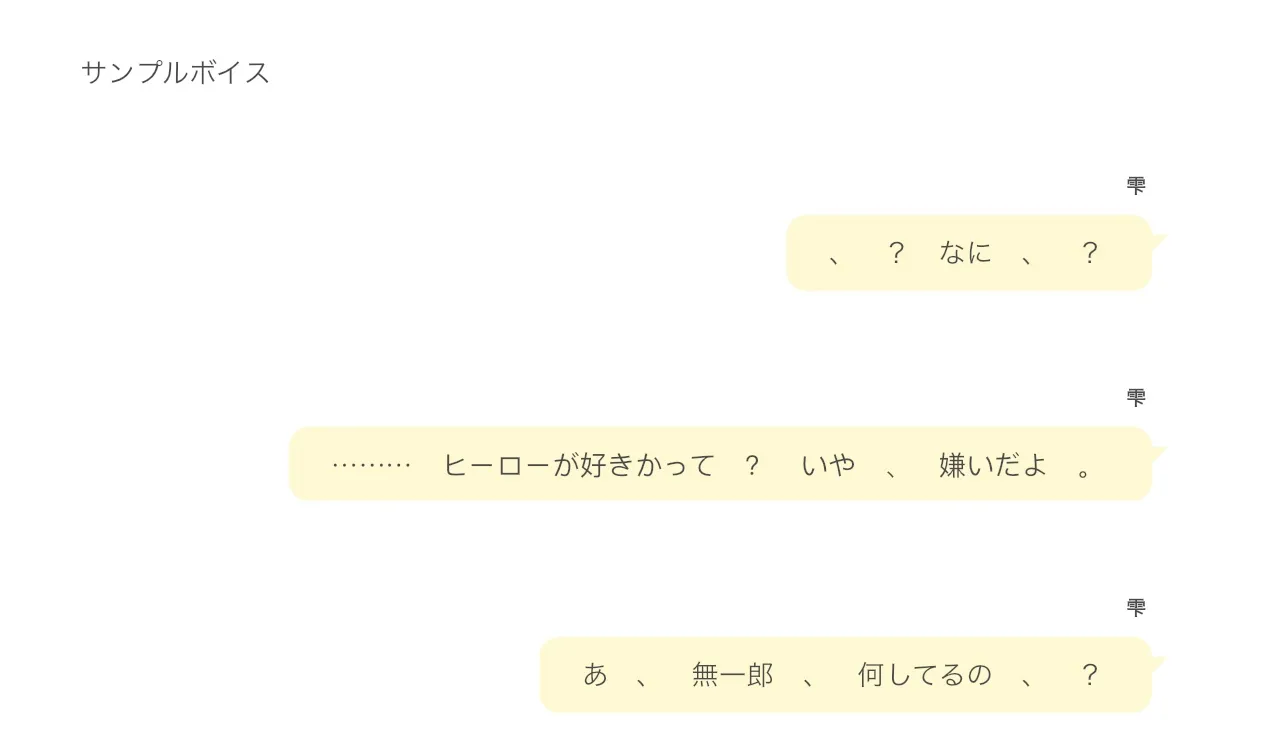Screen dimensions: 1268x756
Task: Click the question mark ending the 無一郎 bubble
Action: tap(1089, 675)
